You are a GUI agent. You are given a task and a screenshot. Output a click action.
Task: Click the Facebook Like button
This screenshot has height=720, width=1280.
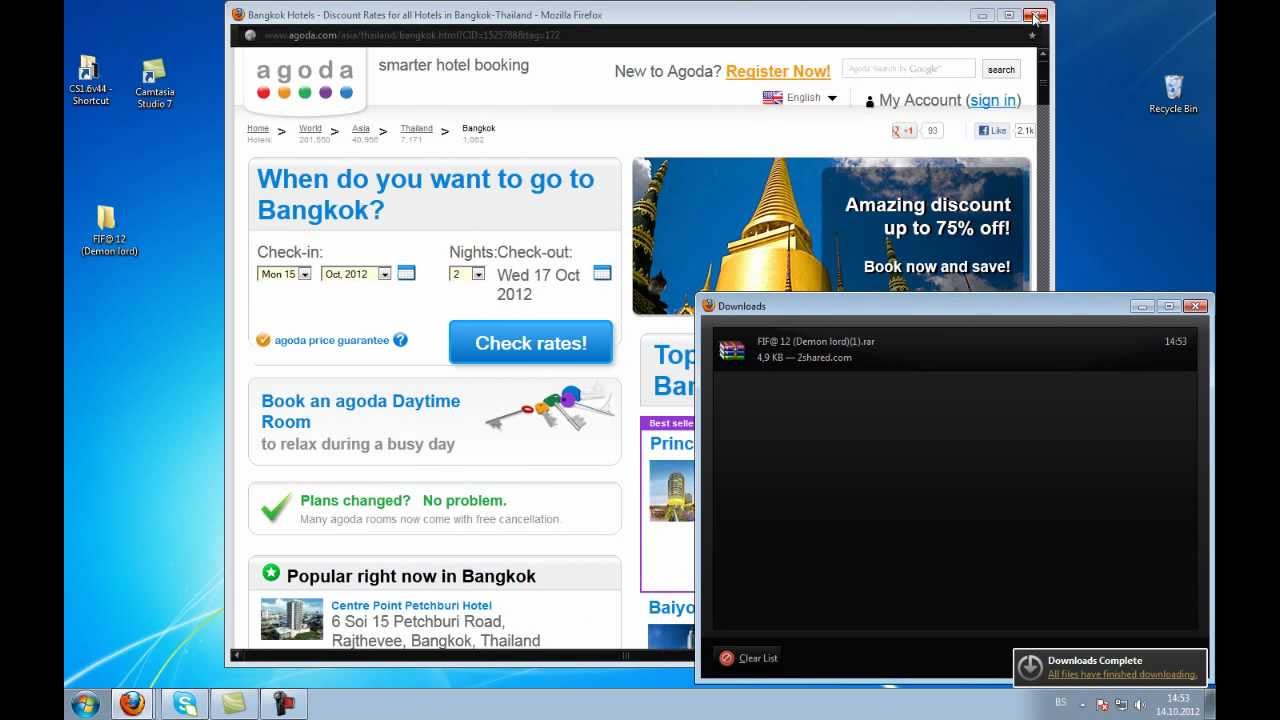[x=993, y=131]
